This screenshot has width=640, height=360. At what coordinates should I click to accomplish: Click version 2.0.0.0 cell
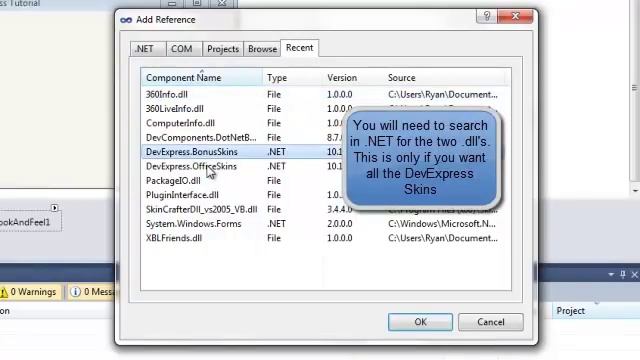(x=340, y=224)
